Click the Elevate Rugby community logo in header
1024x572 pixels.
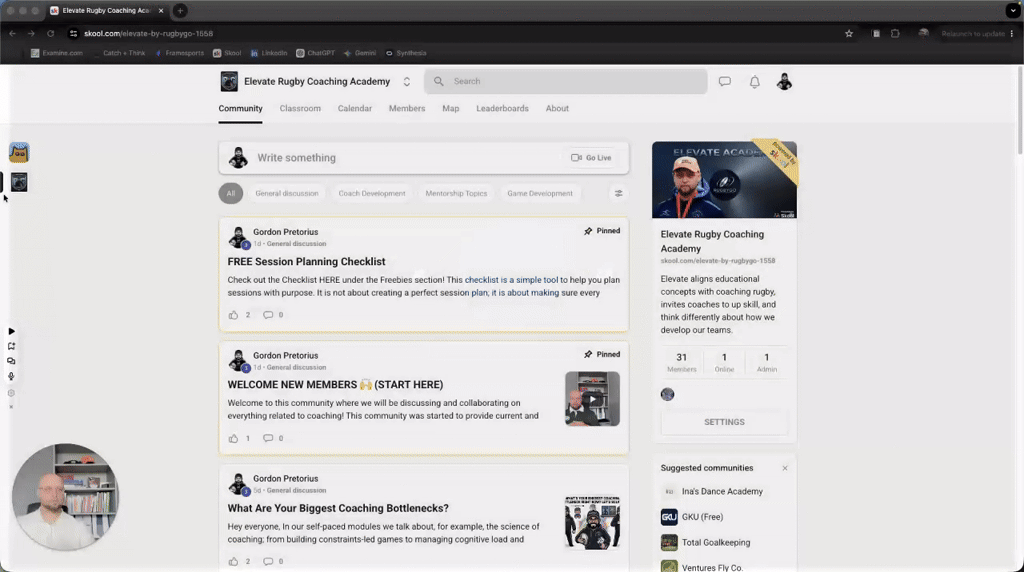[229, 82]
